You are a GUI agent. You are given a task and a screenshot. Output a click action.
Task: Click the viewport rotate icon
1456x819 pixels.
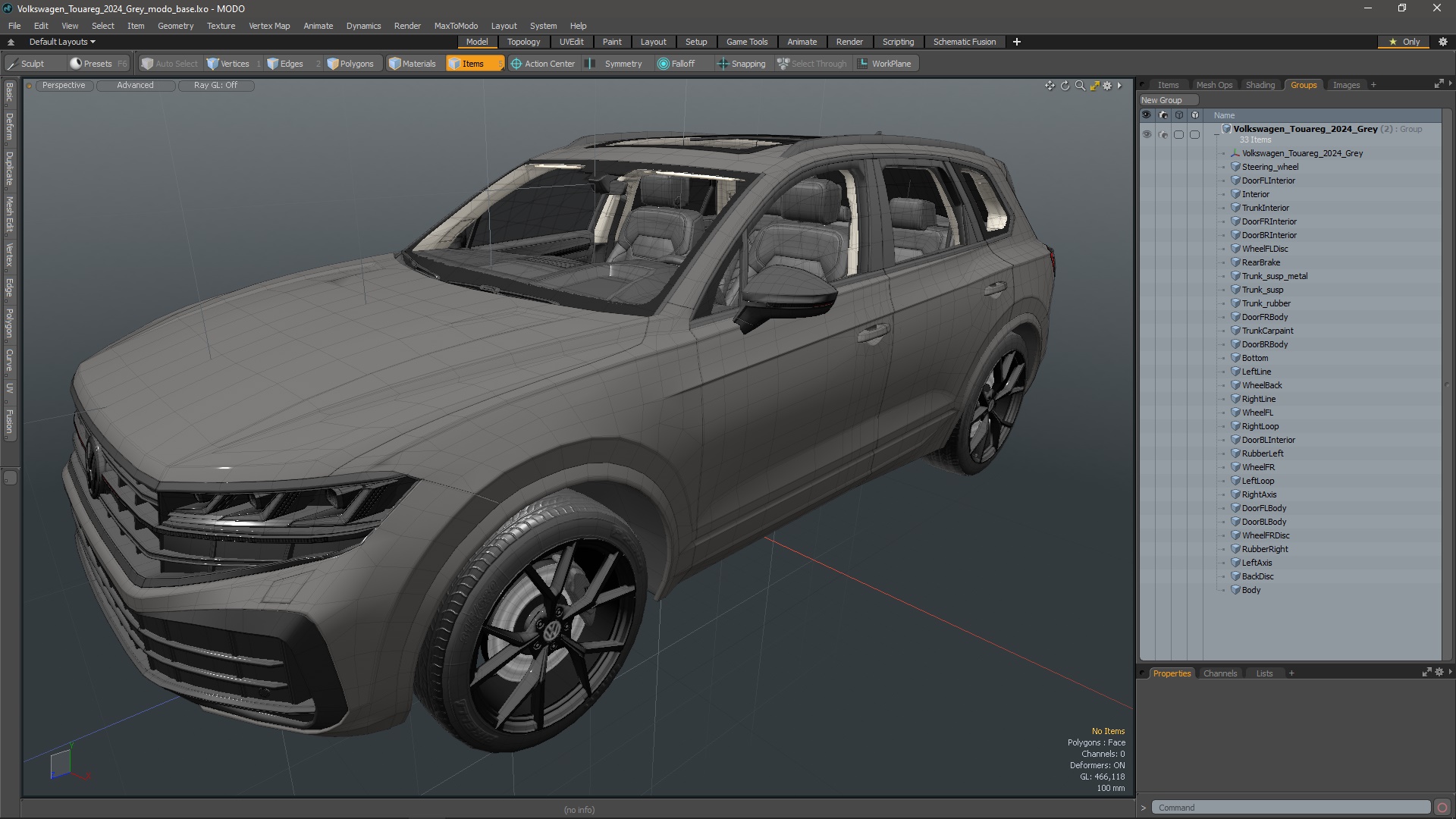click(1065, 86)
